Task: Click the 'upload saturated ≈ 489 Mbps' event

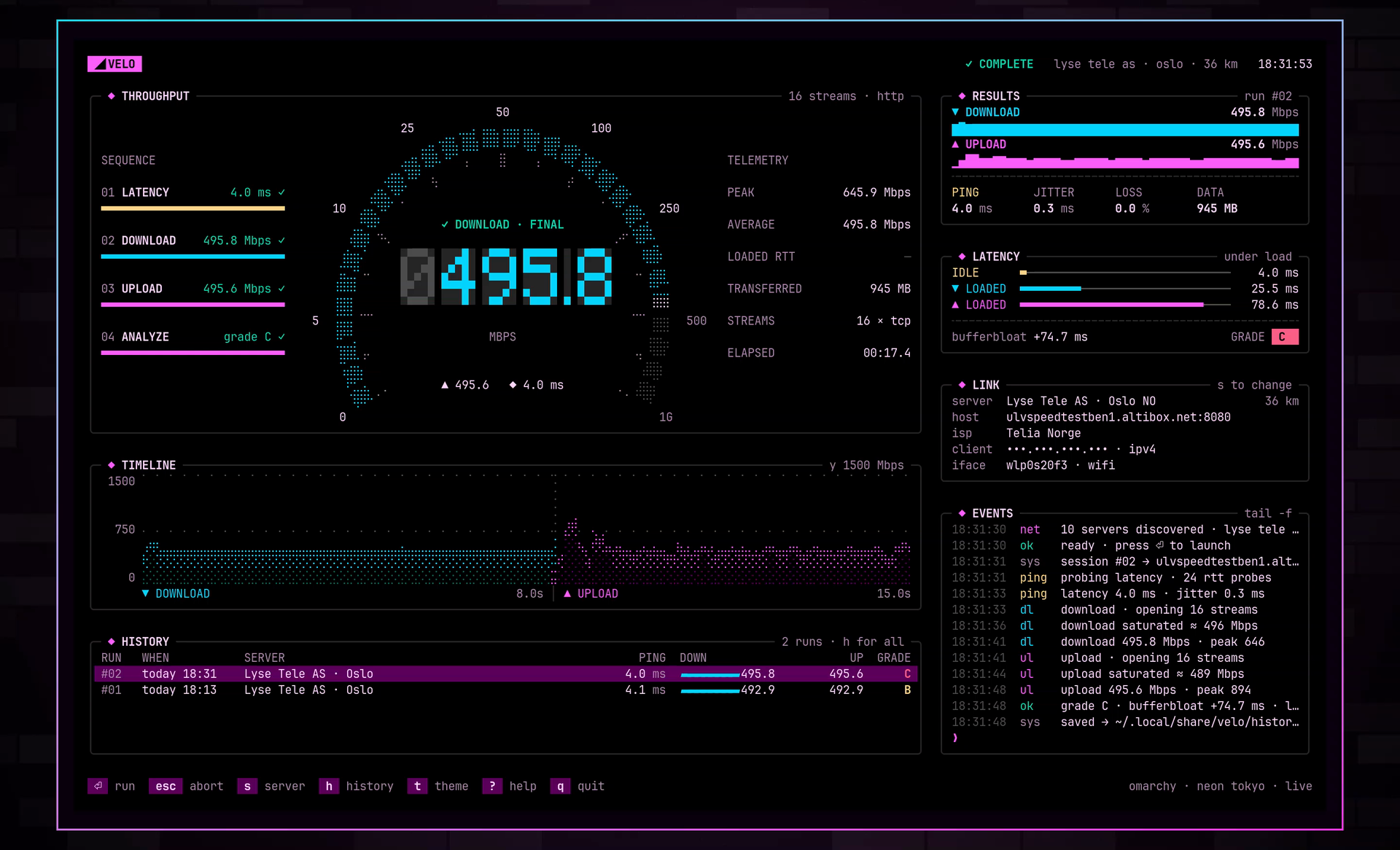Action: (x=1152, y=674)
